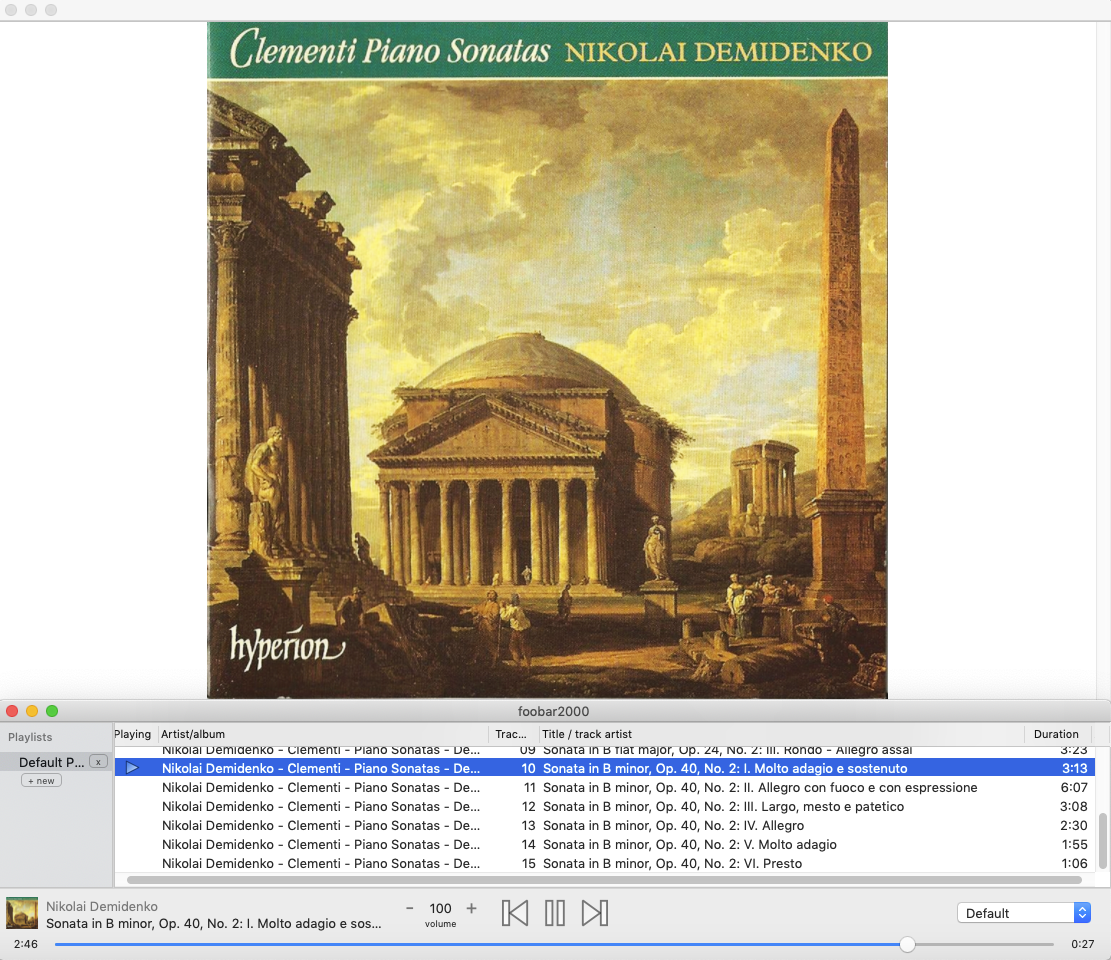Select the Default playlist in the sidebar
This screenshot has height=960, width=1111.
tap(51, 762)
